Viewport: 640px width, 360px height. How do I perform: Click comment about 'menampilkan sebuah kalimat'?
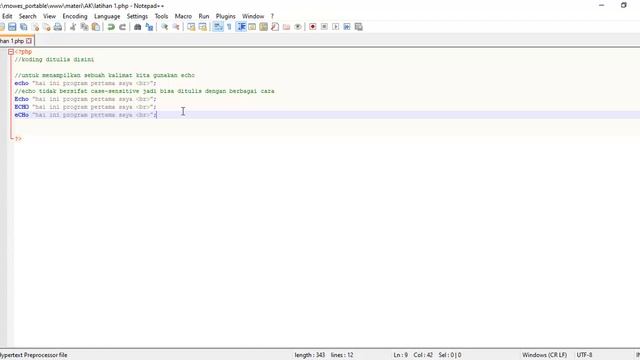[x=105, y=76]
